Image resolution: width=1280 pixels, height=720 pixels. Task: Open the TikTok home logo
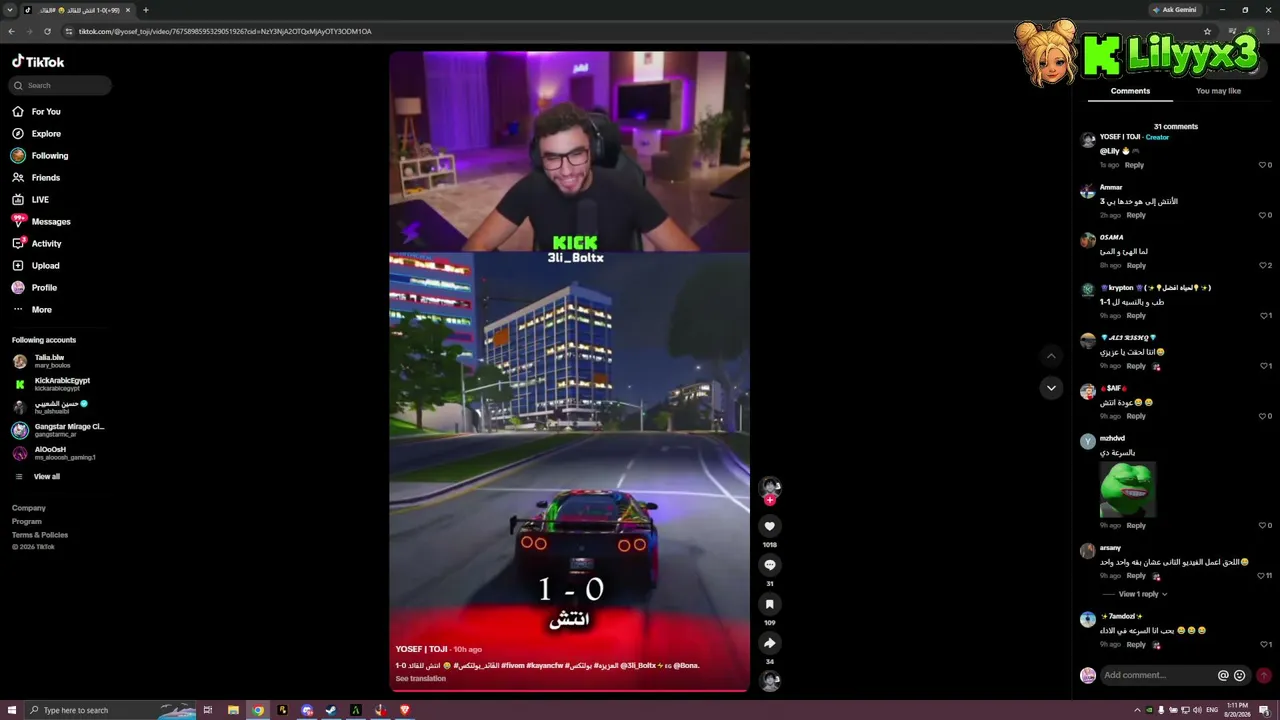click(38, 61)
